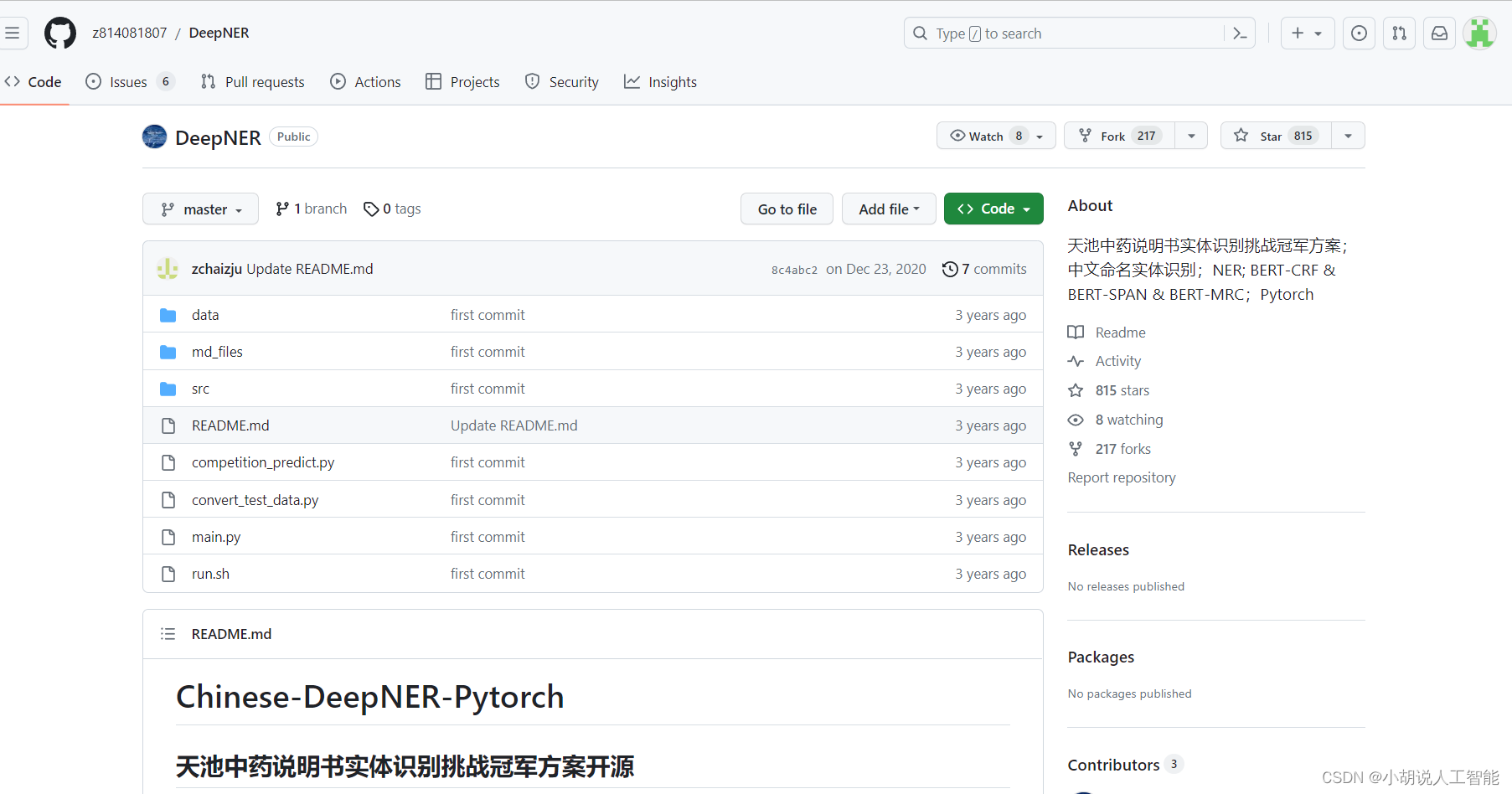Open the command palette icon
Viewport: 1512px width, 794px height.
click(x=1240, y=34)
